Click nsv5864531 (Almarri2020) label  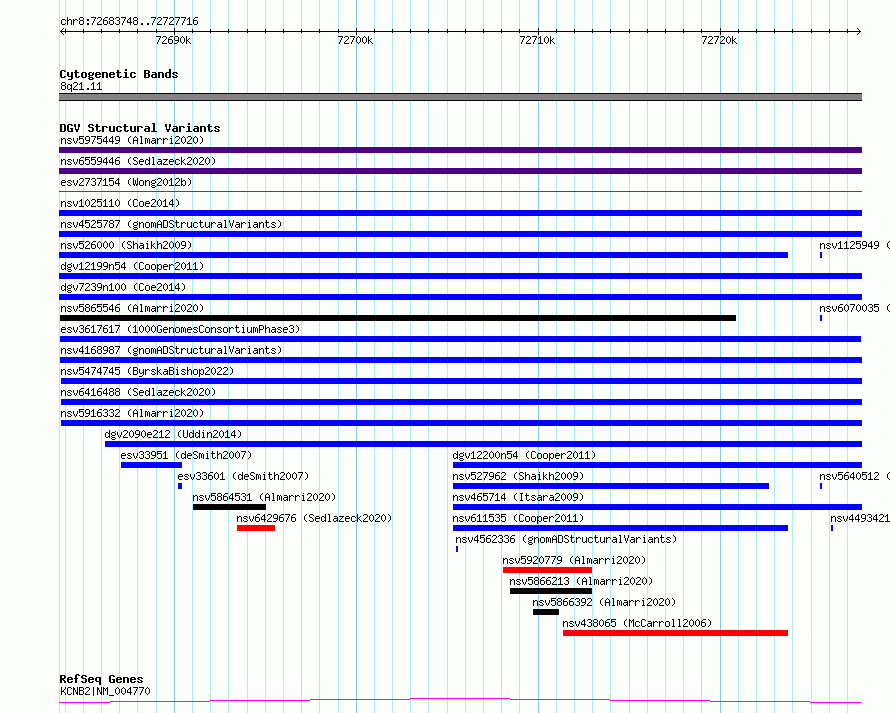(x=264, y=497)
